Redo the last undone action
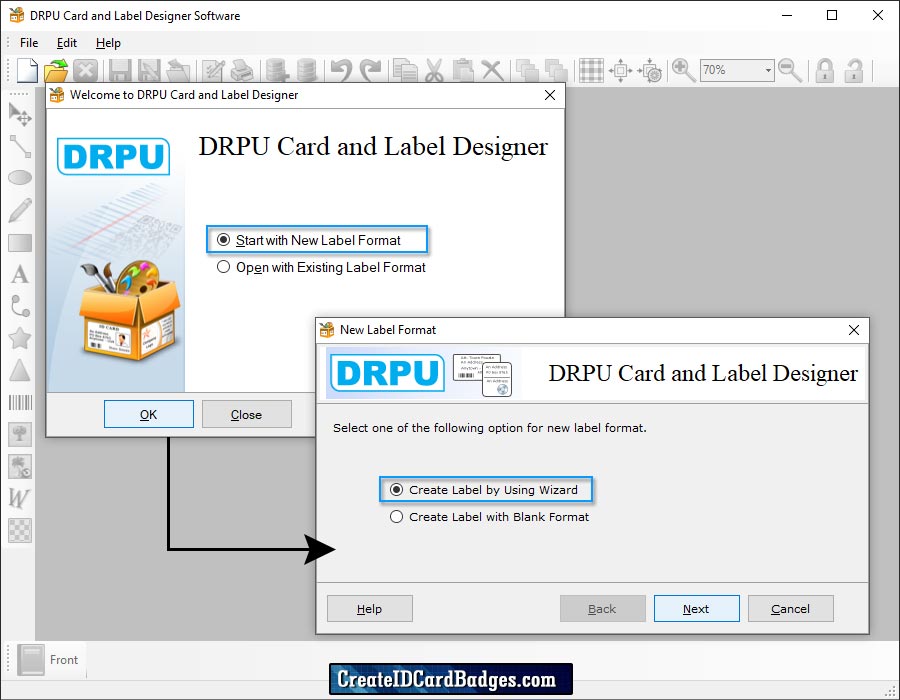900x700 pixels. [370, 71]
